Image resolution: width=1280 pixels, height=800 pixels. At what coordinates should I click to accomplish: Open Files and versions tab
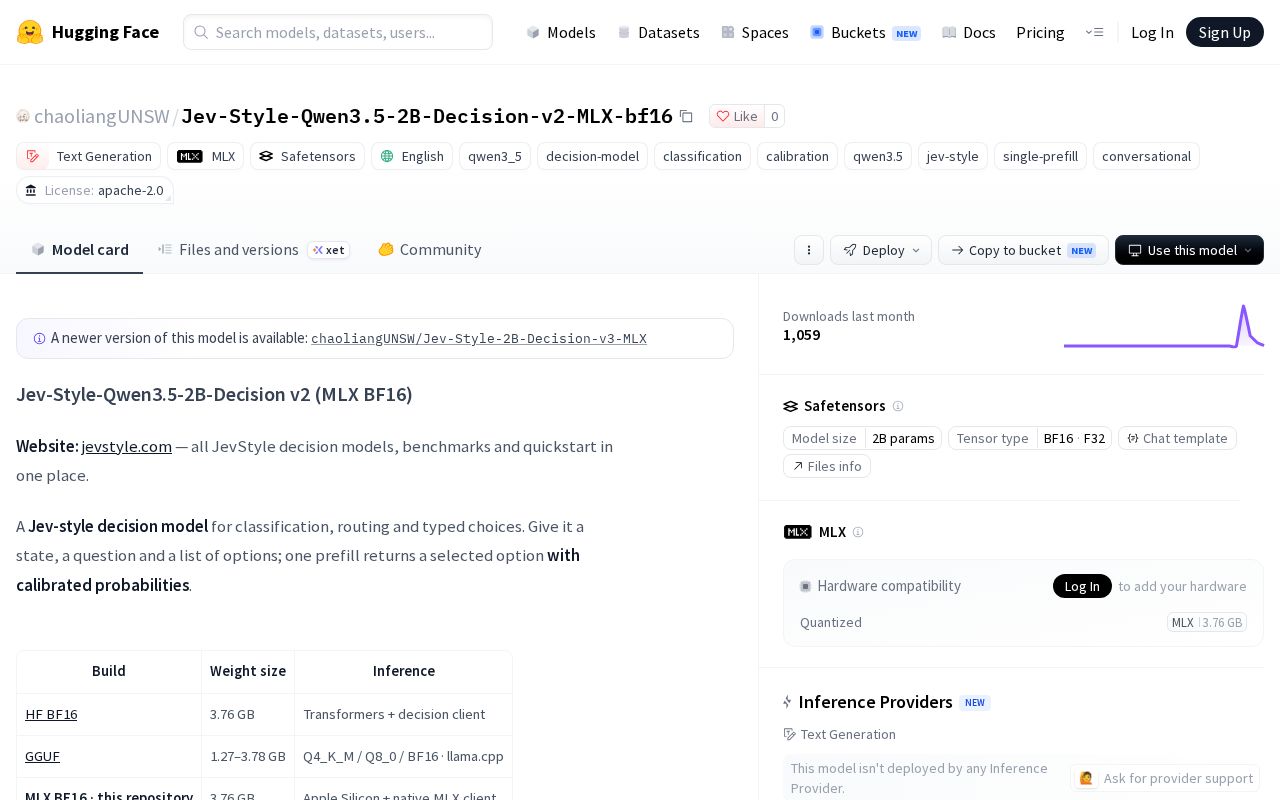click(254, 250)
